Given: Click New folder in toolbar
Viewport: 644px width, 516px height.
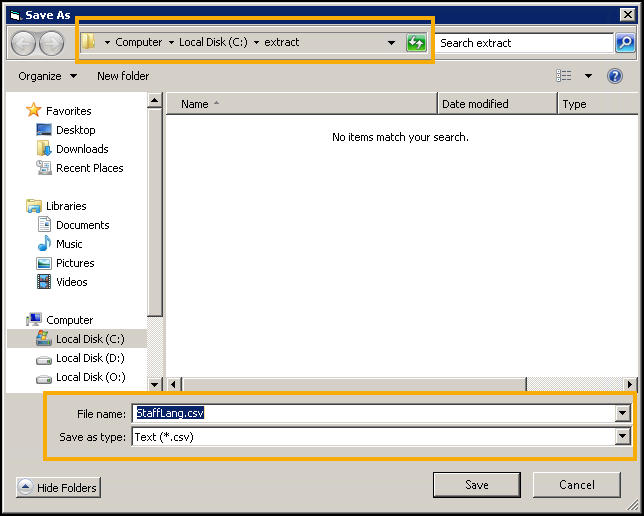Looking at the screenshot, I should pyautogui.click(x=123, y=76).
